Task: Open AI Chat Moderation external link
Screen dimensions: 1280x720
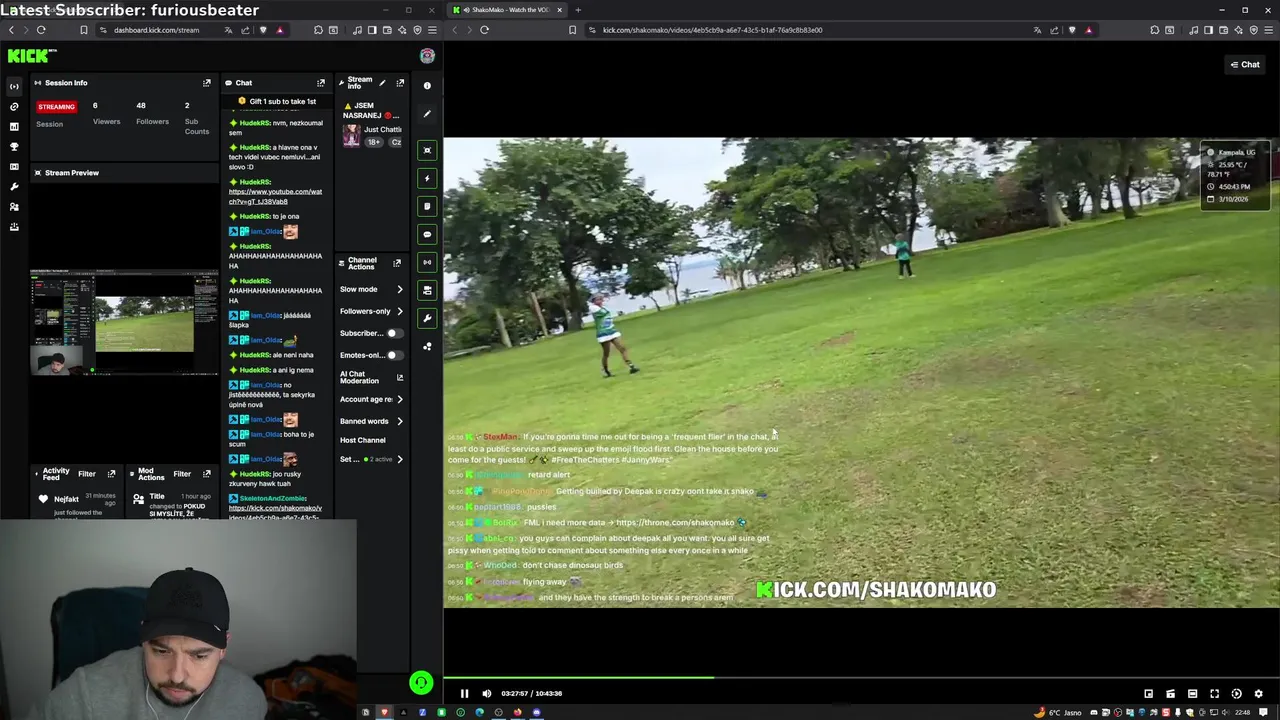Action: click(400, 377)
